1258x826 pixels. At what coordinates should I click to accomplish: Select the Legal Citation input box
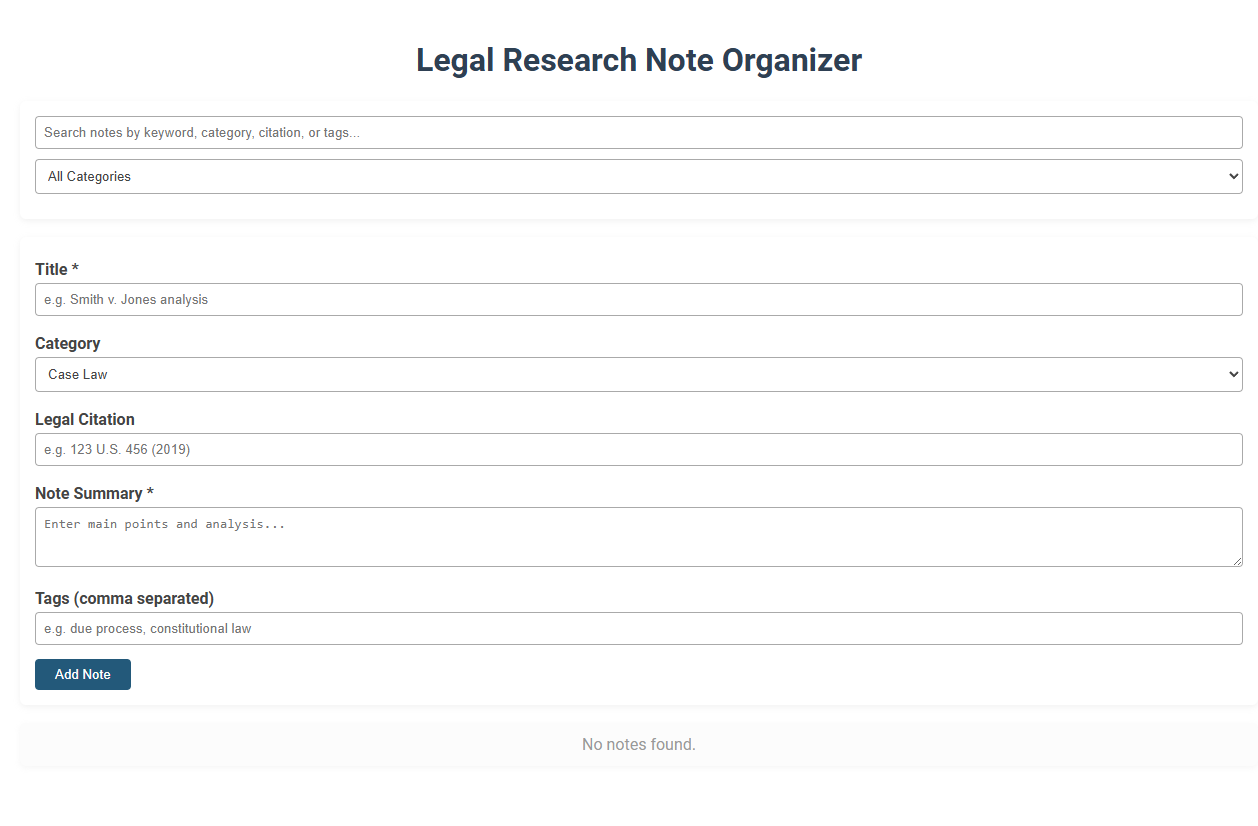[639, 449]
